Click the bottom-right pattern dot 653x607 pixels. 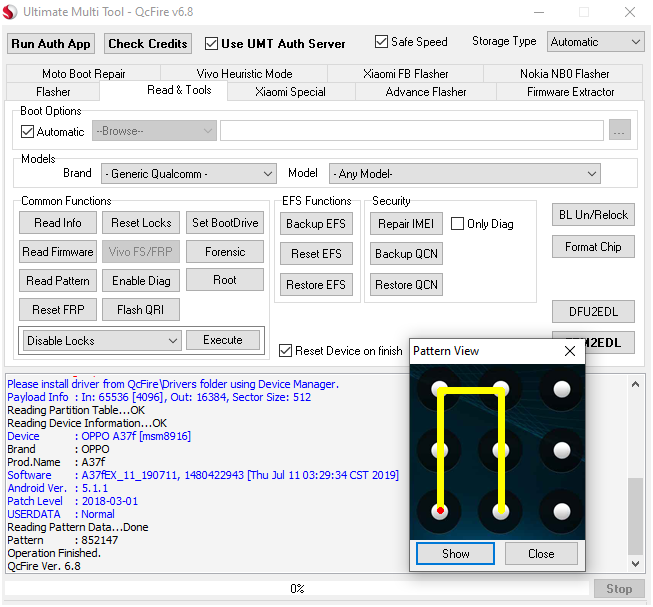[x=562, y=511]
